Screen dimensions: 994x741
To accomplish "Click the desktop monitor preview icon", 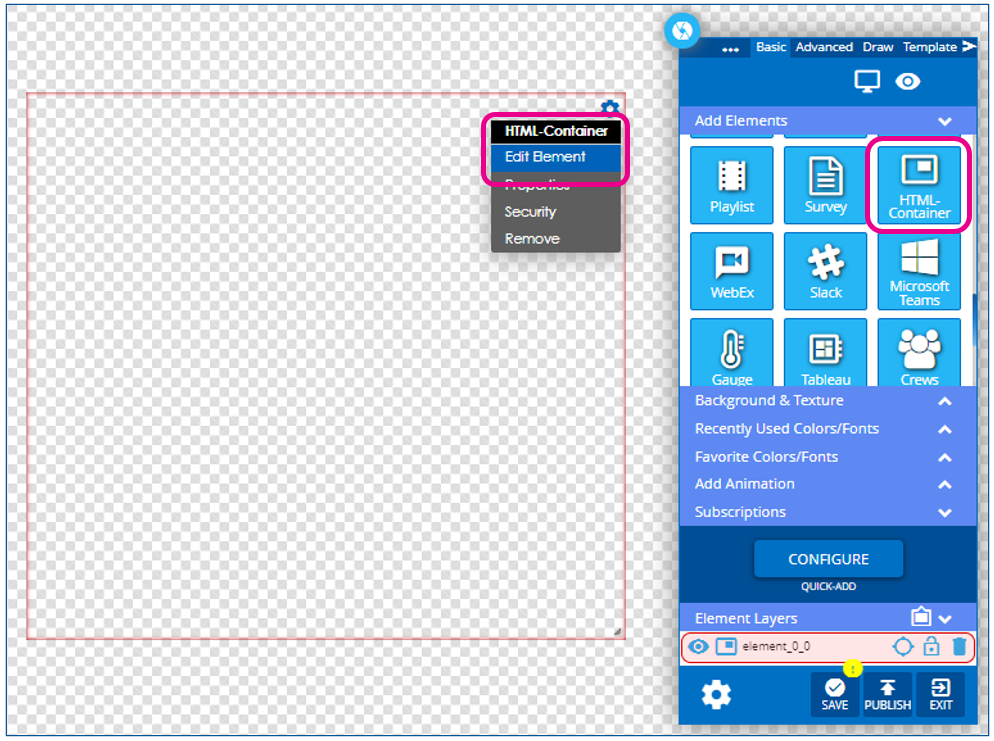I will tap(867, 81).
